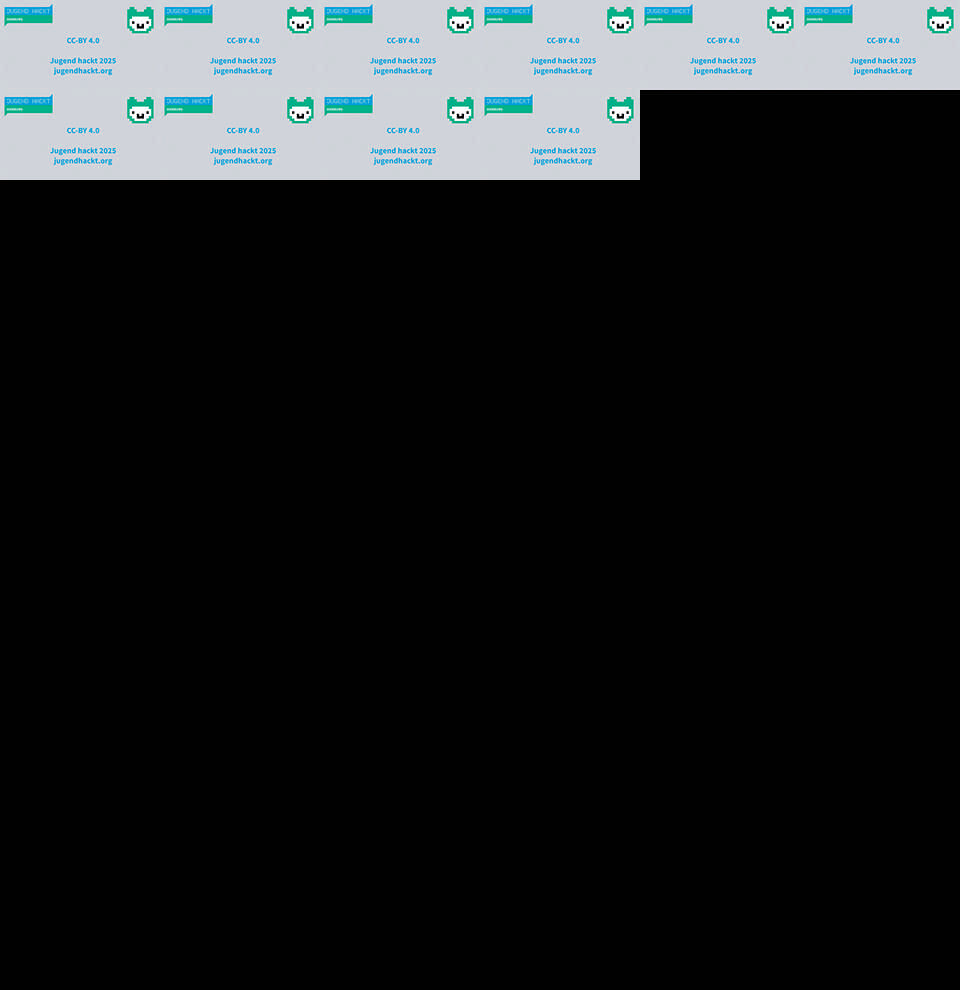Screen dimensions: 960x990
Task: Click the alpaca mascot in the last bottom-row tile
Action: [x=620, y=111]
